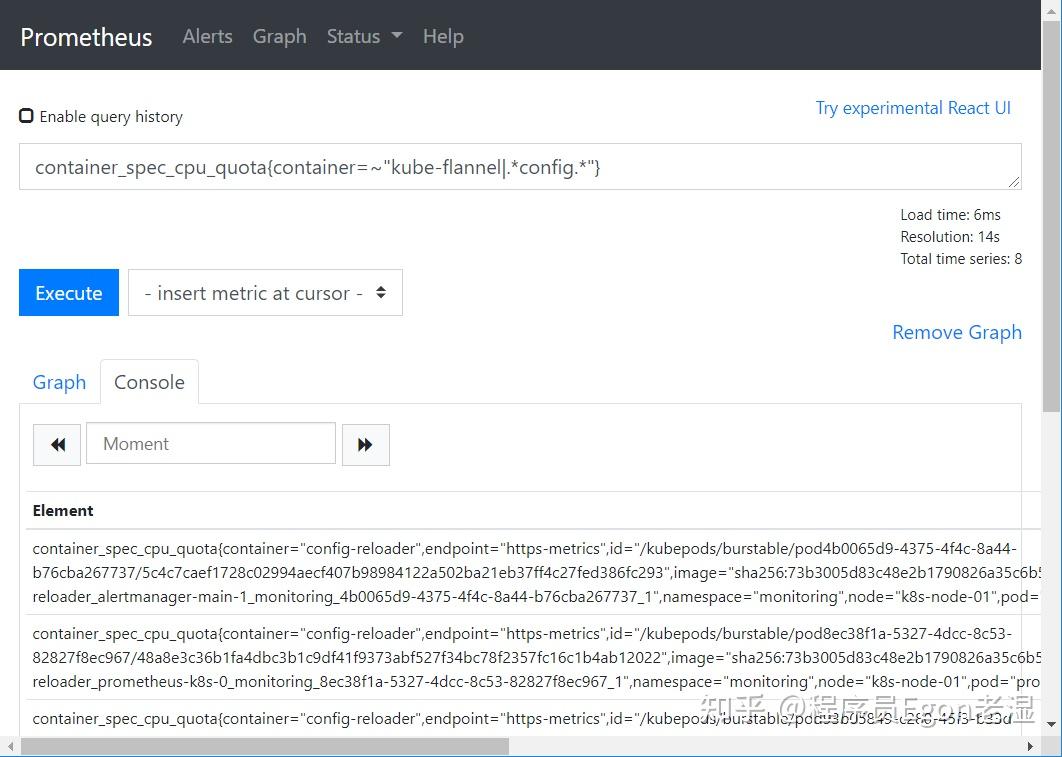
Task: Execute the query
Action: (x=69, y=293)
